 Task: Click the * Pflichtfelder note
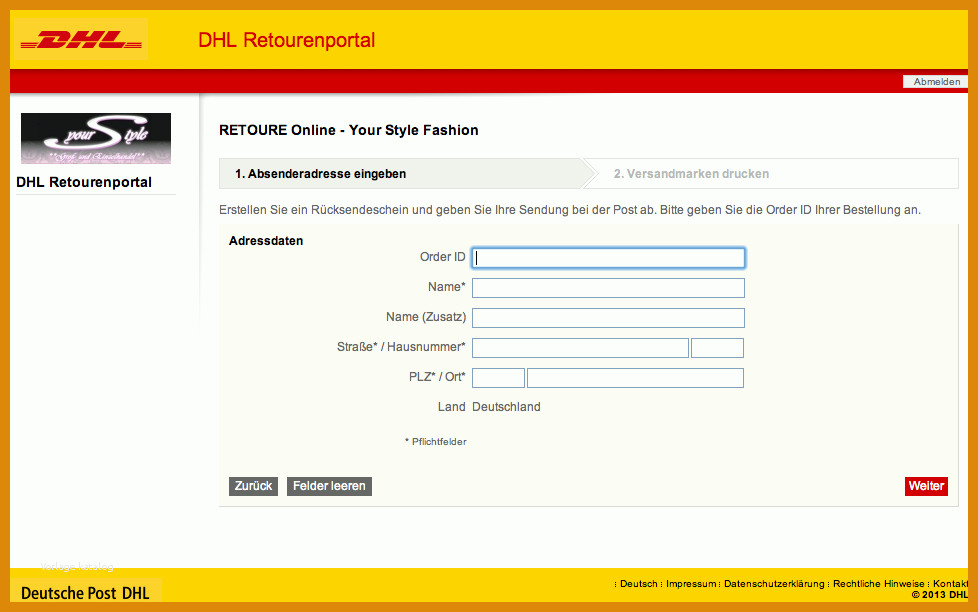[435, 442]
